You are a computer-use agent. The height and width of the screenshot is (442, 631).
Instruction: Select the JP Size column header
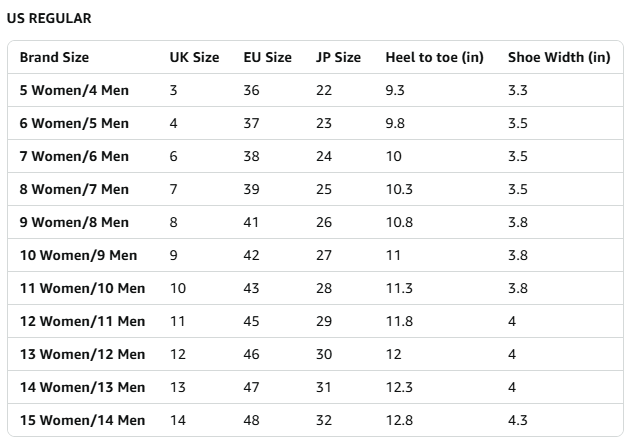pyautogui.click(x=338, y=57)
